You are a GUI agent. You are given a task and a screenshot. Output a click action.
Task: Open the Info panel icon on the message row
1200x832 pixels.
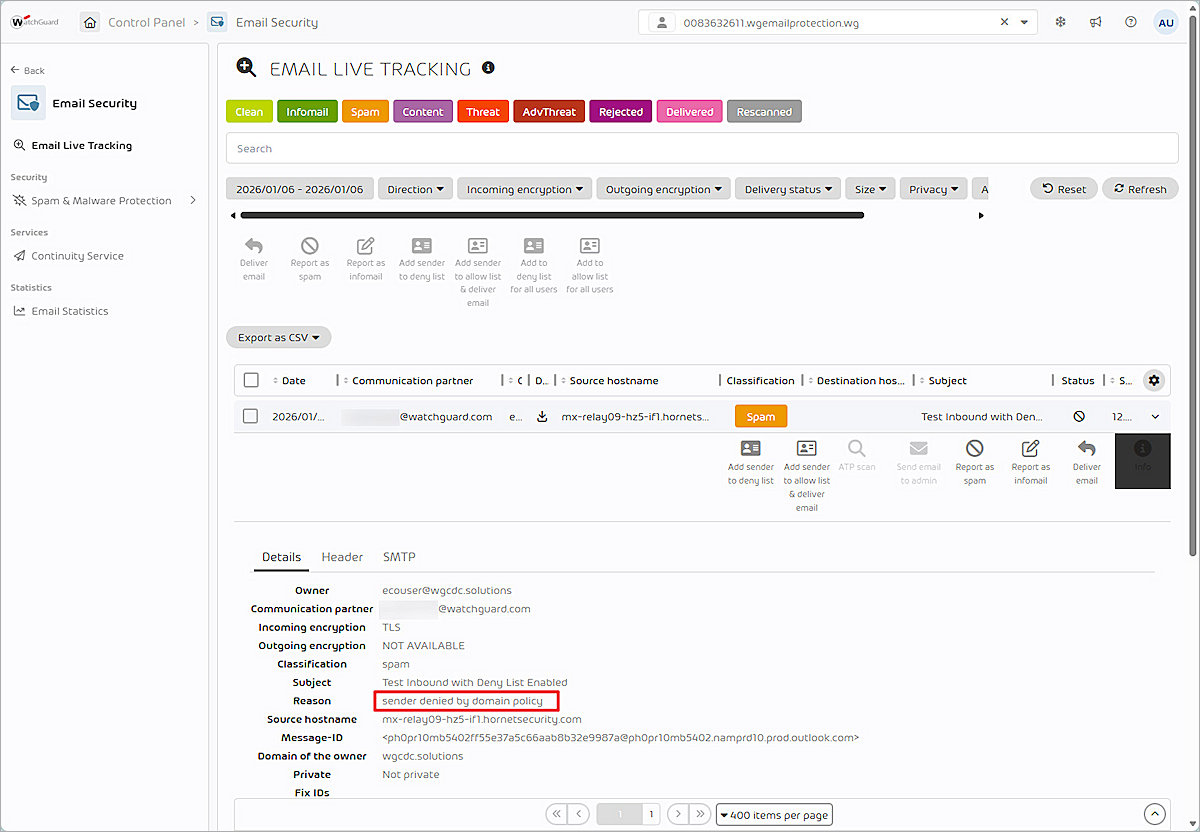(x=1142, y=461)
